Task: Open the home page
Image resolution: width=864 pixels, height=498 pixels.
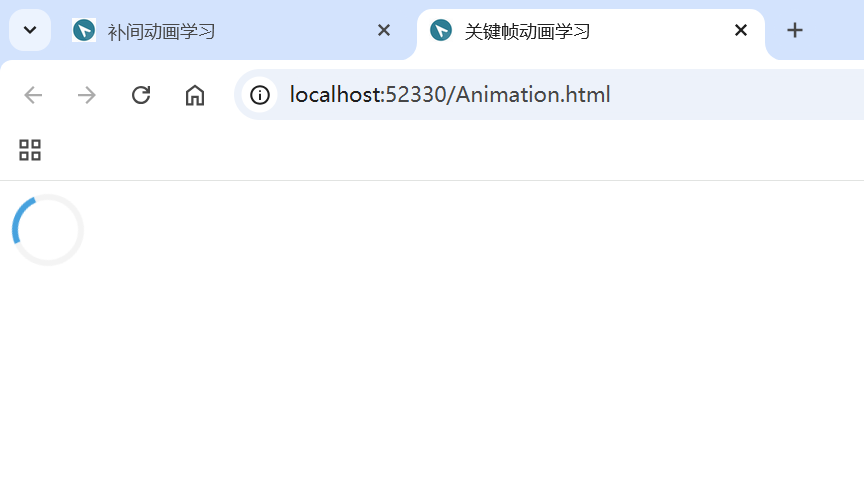Action: coord(195,95)
